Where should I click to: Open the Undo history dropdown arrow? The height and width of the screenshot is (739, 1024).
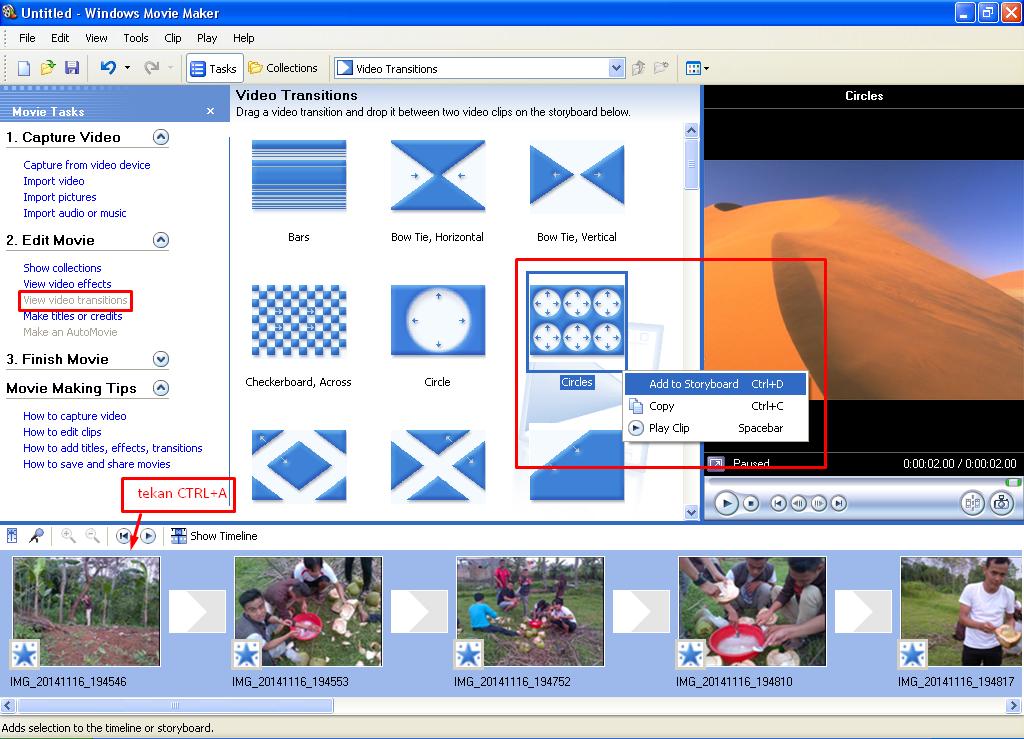click(x=127, y=67)
